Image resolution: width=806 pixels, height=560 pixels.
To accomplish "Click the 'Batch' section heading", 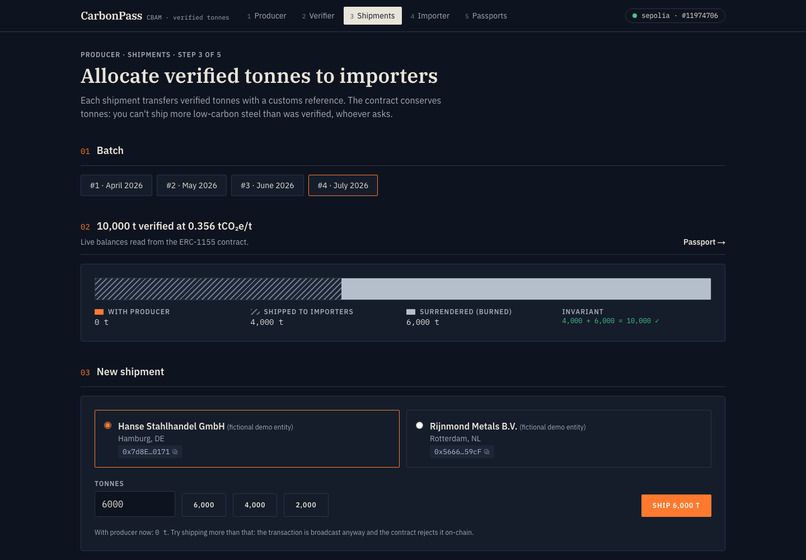I will tap(110, 151).
